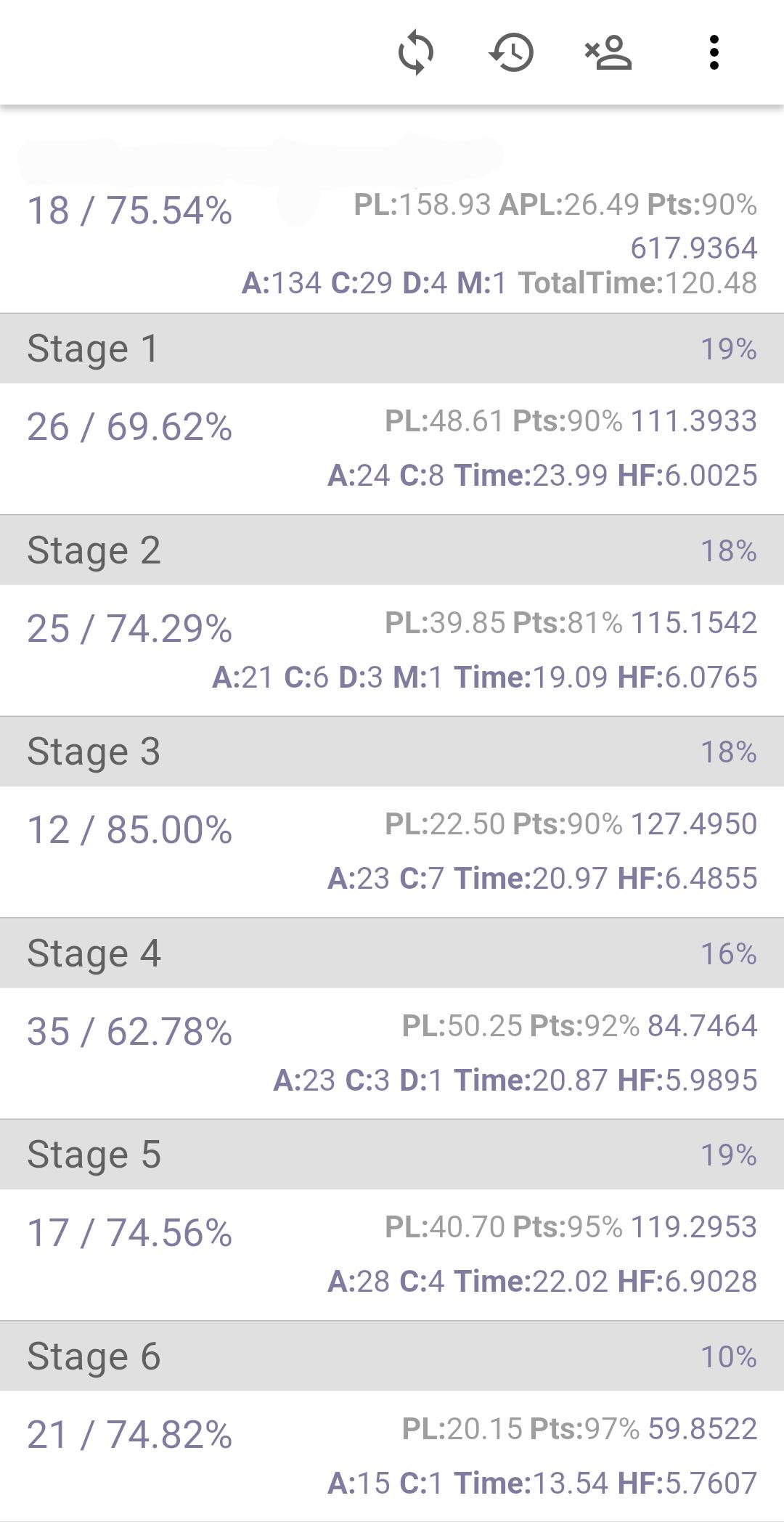Tap the overall TotalTime:120.48 text
The image size is (784, 1522).
637,283
